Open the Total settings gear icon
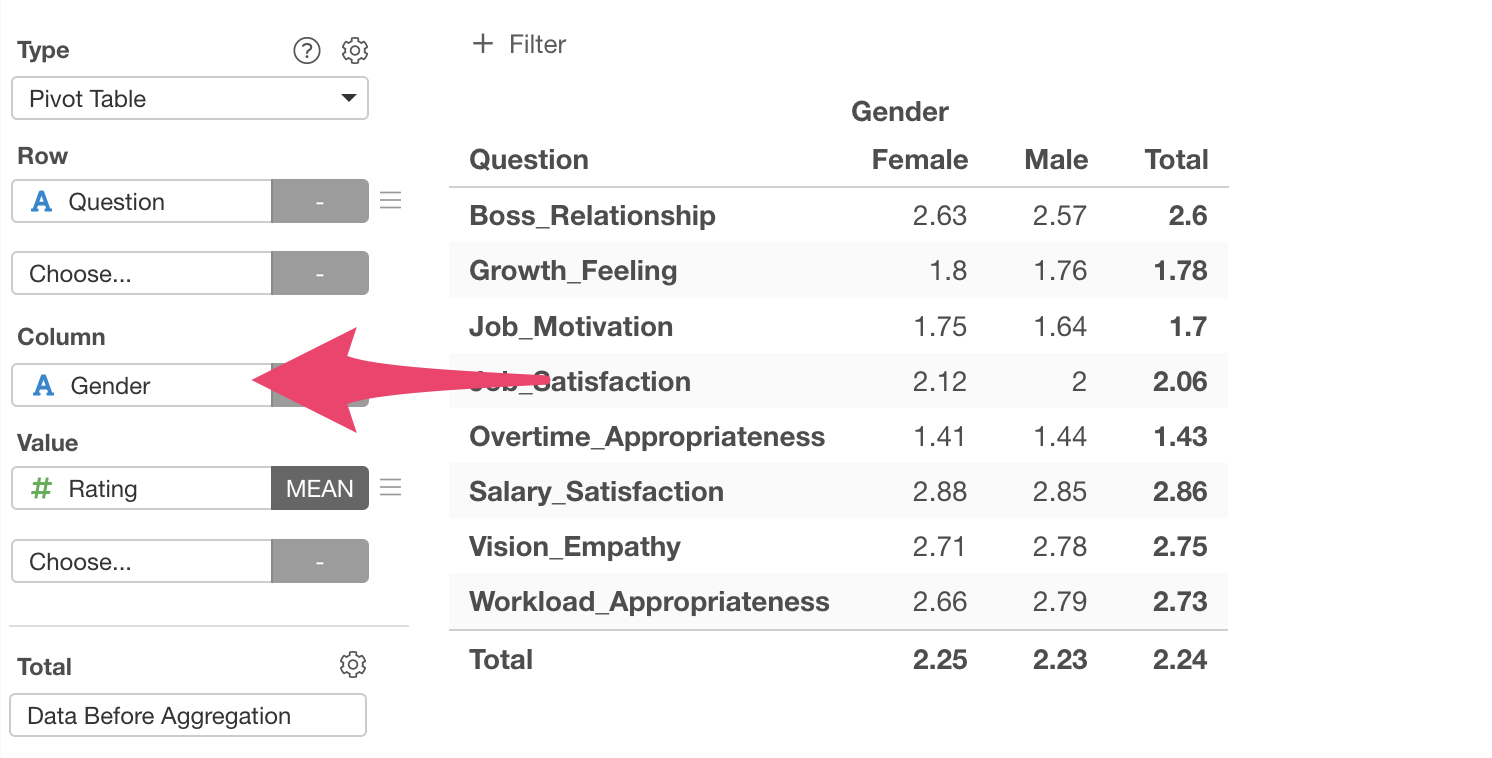1492x758 pixels. [352, 665]
